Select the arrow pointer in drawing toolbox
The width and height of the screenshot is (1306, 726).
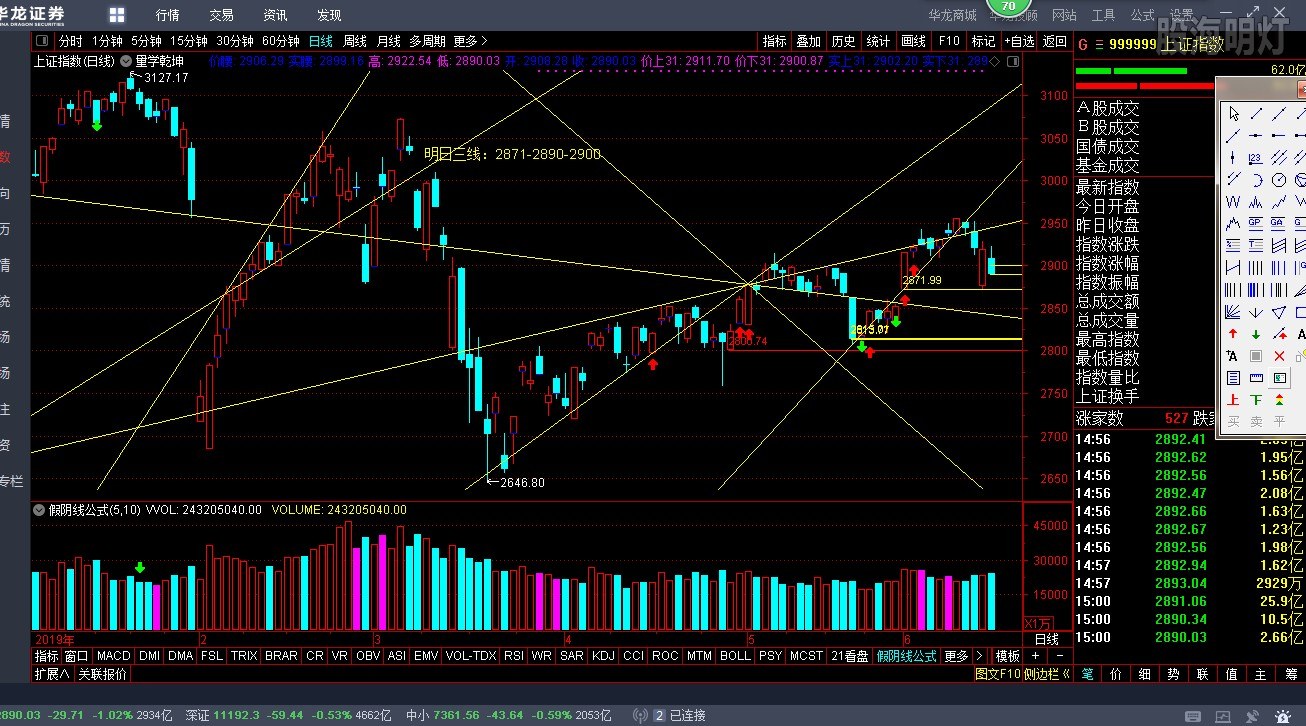tap(1234, 113)
